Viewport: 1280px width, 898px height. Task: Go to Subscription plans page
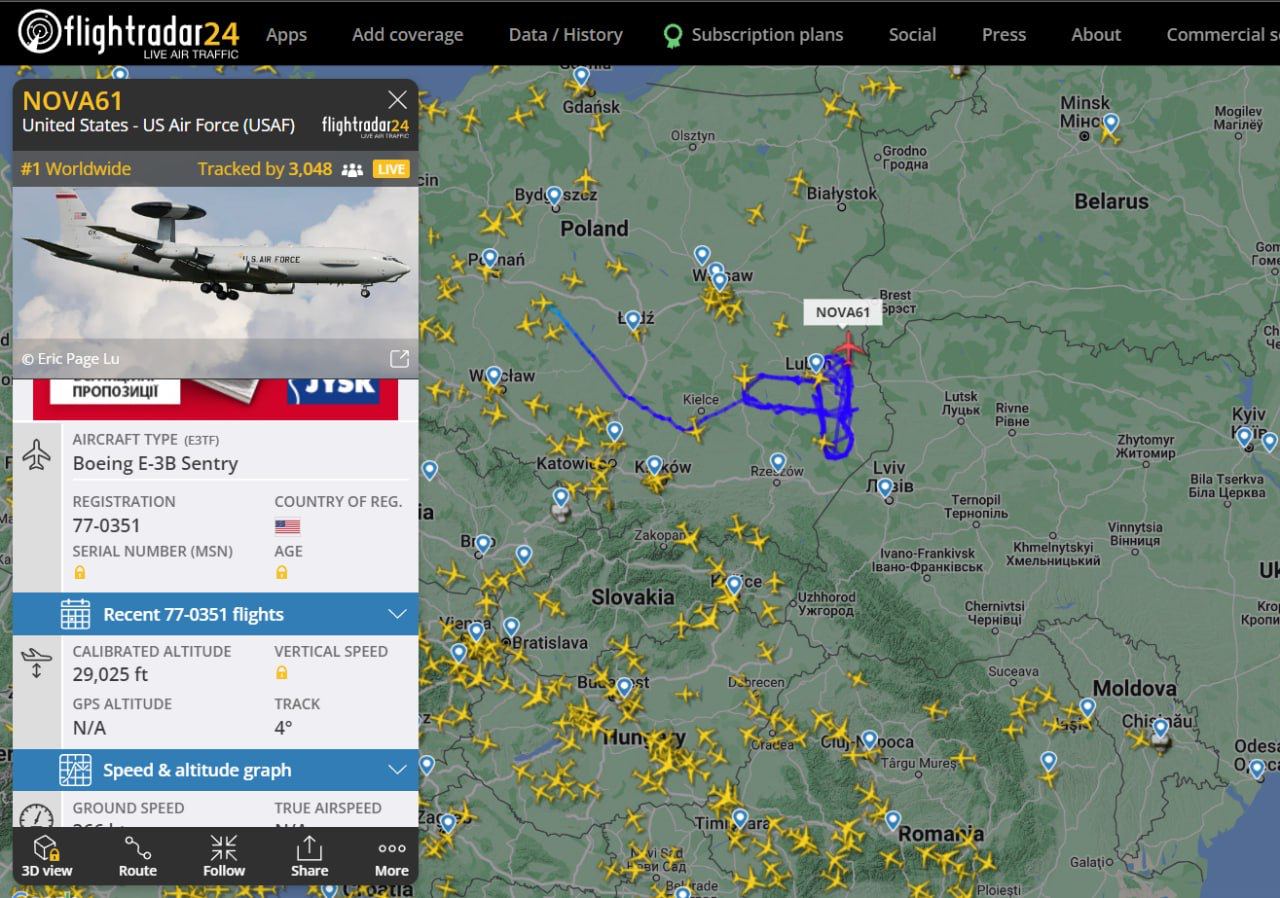coord(753,35)
